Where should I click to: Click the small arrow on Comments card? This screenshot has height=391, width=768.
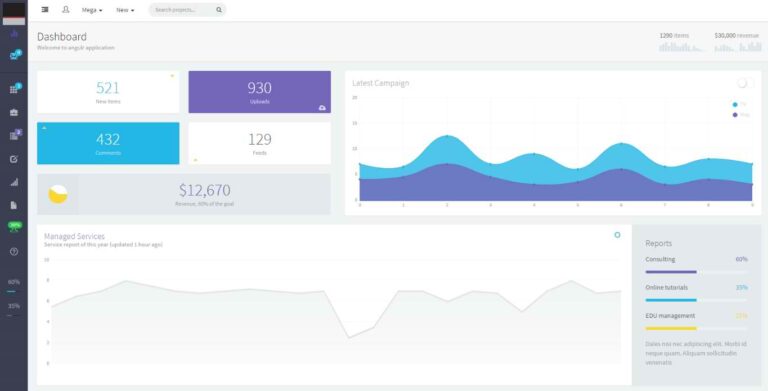44,127
